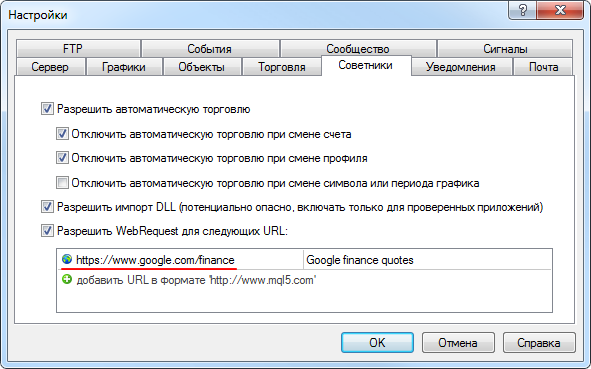591x369 pixels.
Task: Uncheck 'Отключить автоматическую торговлю при смене счета'
Action: (62, 134)
